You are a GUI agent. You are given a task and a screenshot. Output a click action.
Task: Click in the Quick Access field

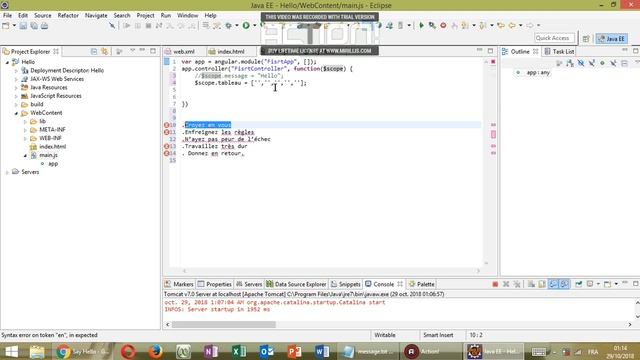554,38
